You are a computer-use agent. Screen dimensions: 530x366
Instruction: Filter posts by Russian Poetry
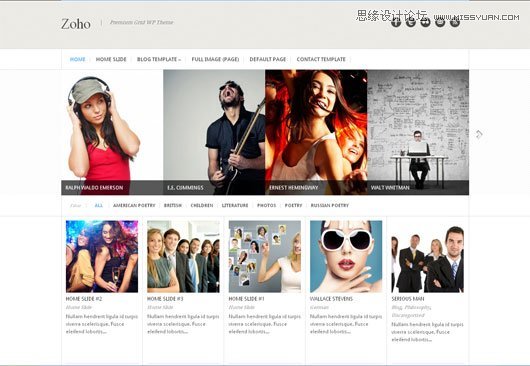coord(330,205)
